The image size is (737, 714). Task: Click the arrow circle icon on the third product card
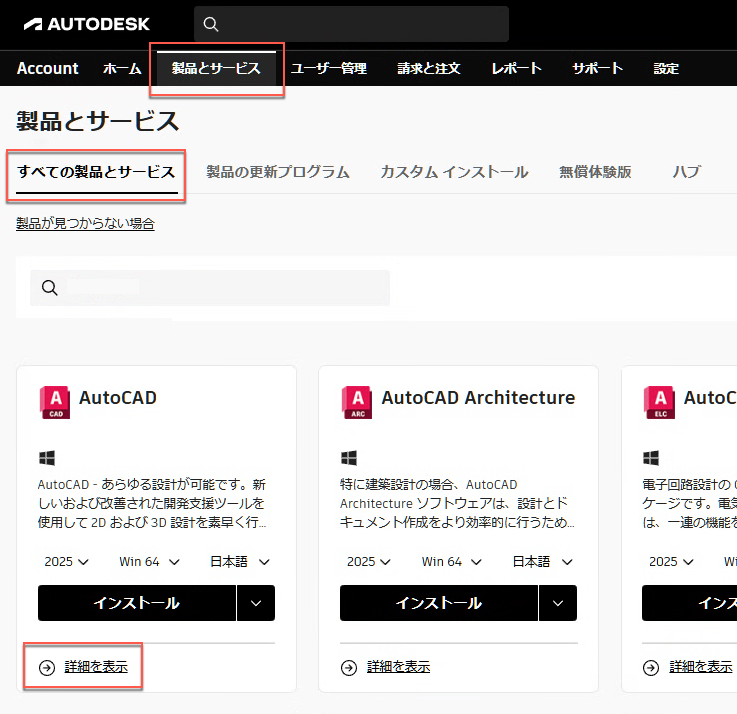click(x=651, y=667)
